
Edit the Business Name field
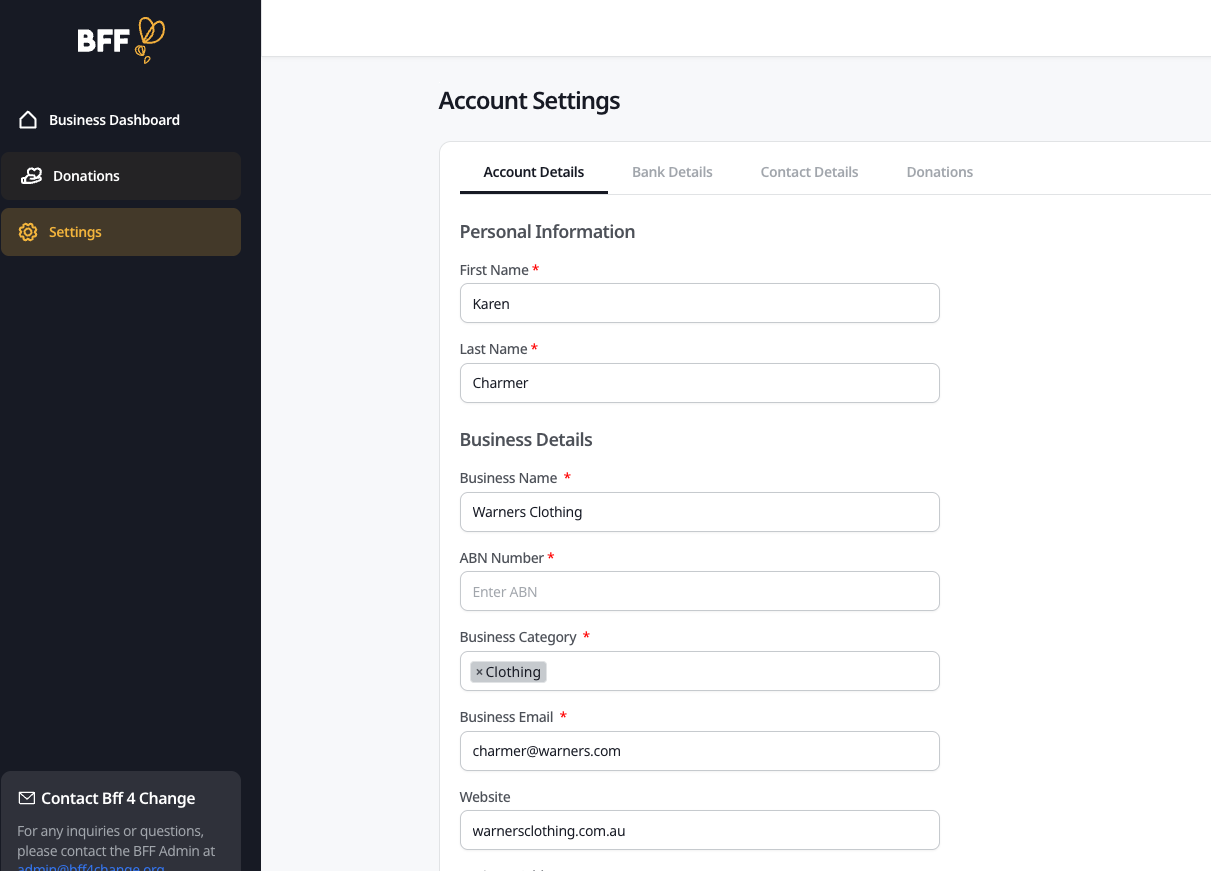pos(699,512)
